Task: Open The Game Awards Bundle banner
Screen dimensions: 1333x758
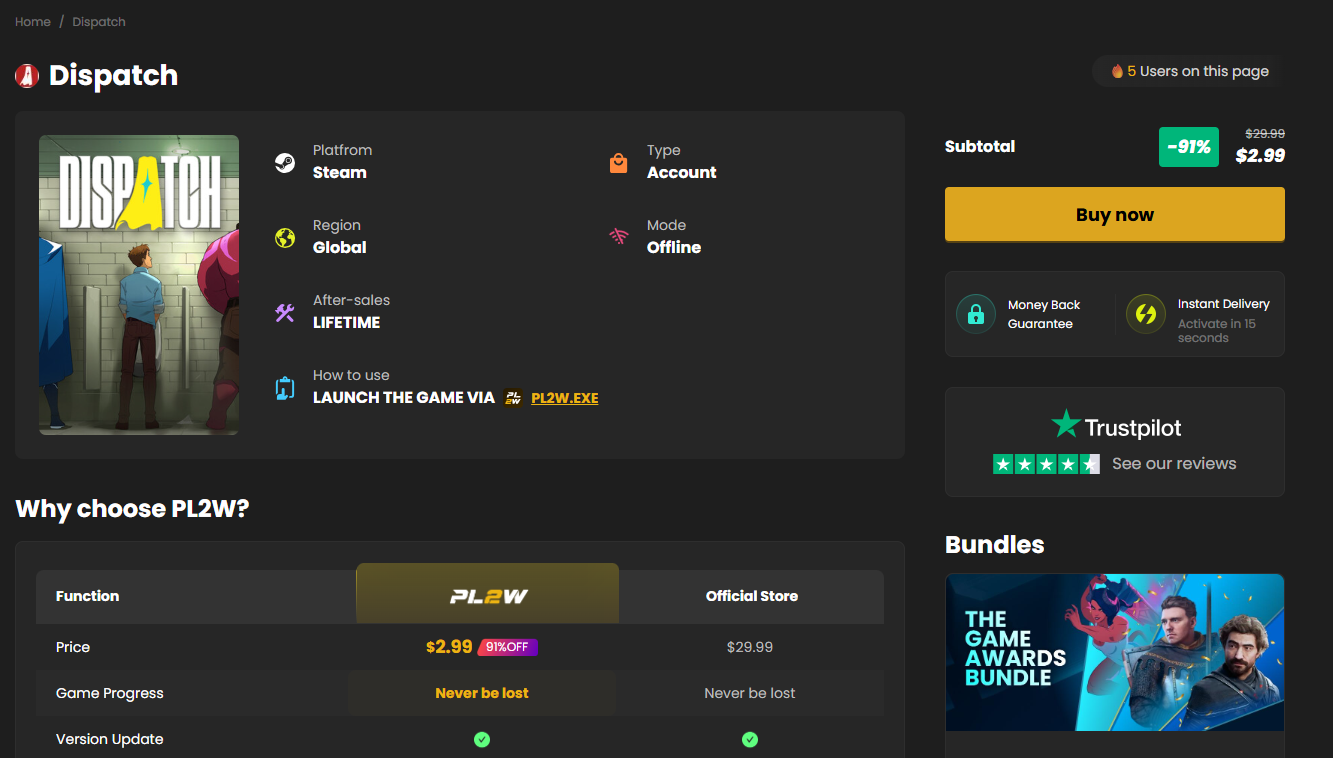Action: pyautogui.click(x=1115, y=652)
